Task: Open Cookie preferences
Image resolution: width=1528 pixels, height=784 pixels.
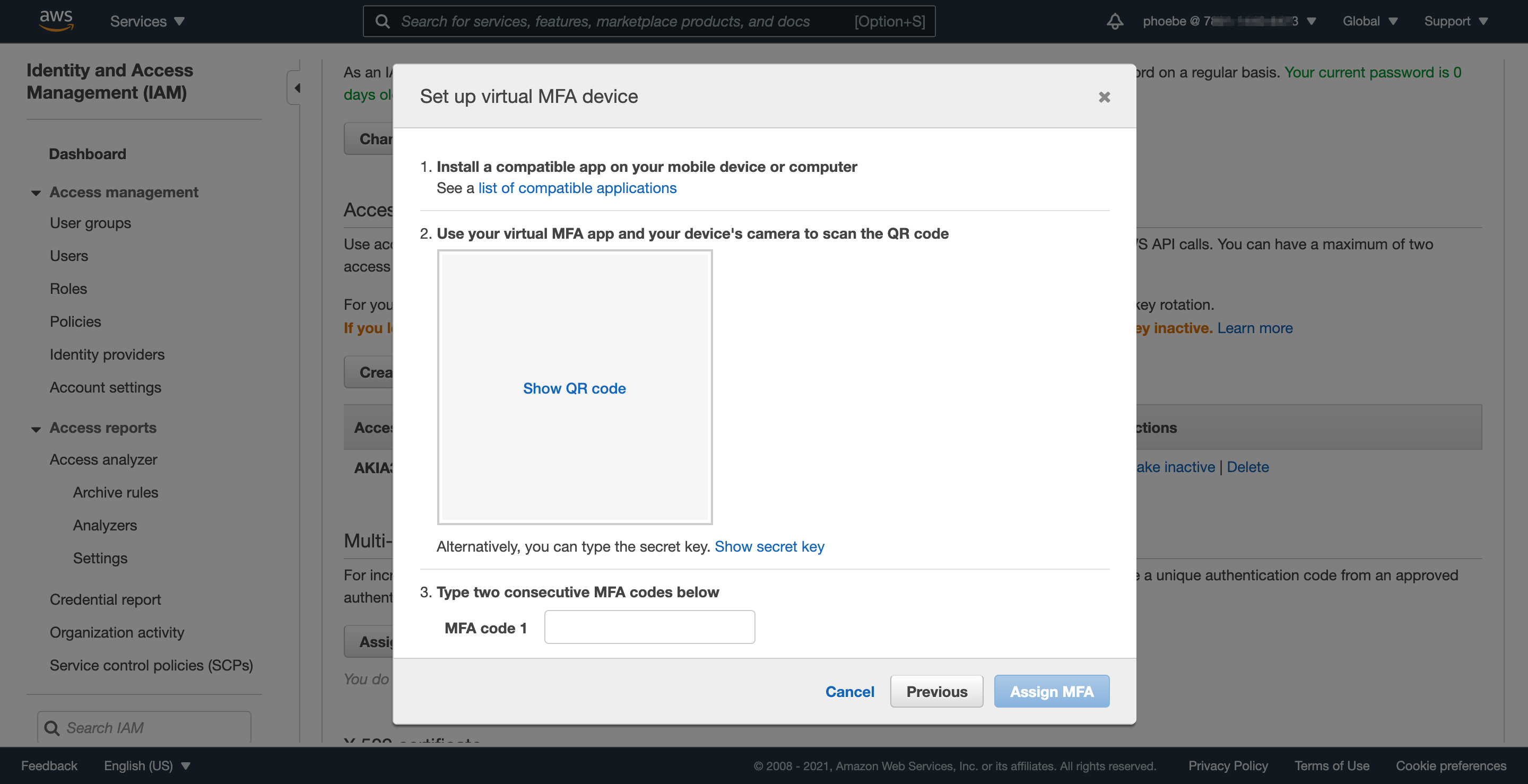Action: pos(1451,765)
